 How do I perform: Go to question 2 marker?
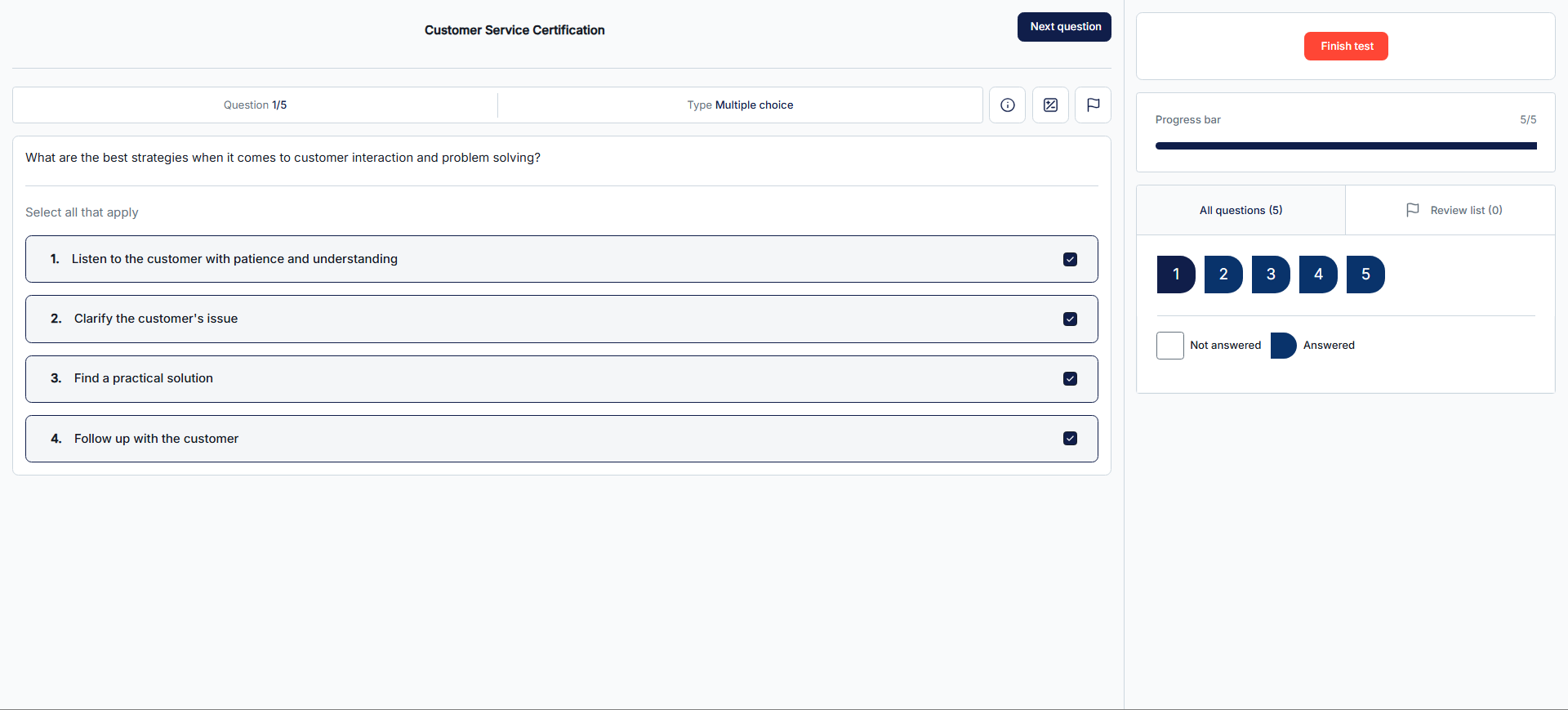[x=1223, y=275]
